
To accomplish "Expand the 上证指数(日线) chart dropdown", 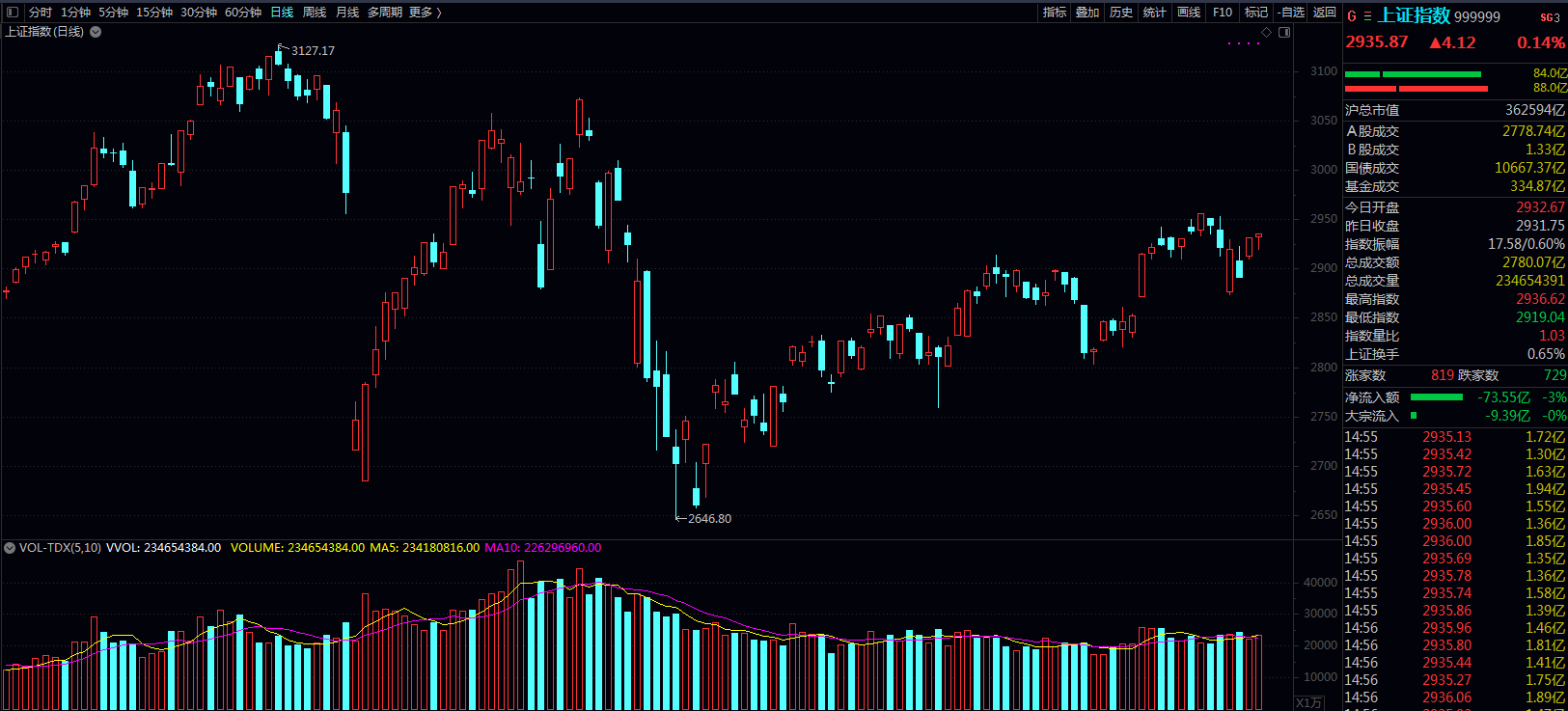I will point(96,32).
